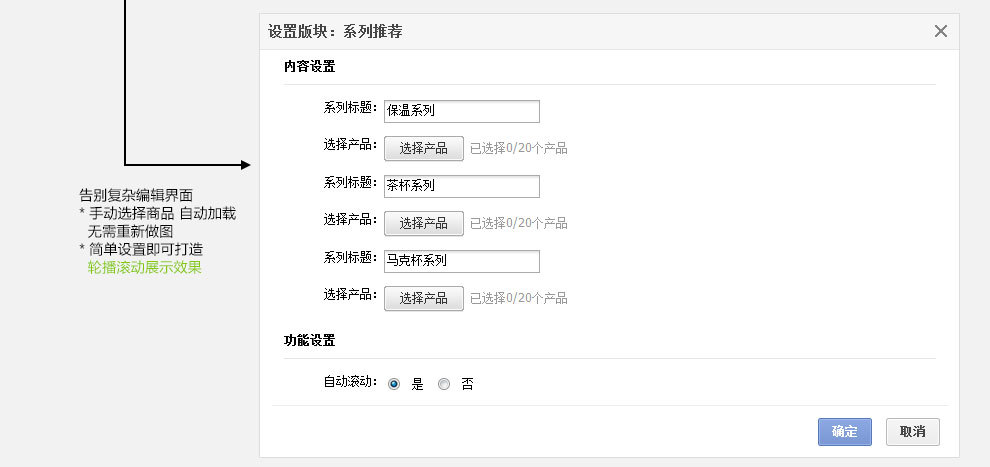Click the dialog title 设置版块：系列推荐
The width and height of the screenshot is (990, 467).
click(x=335, y=31)
